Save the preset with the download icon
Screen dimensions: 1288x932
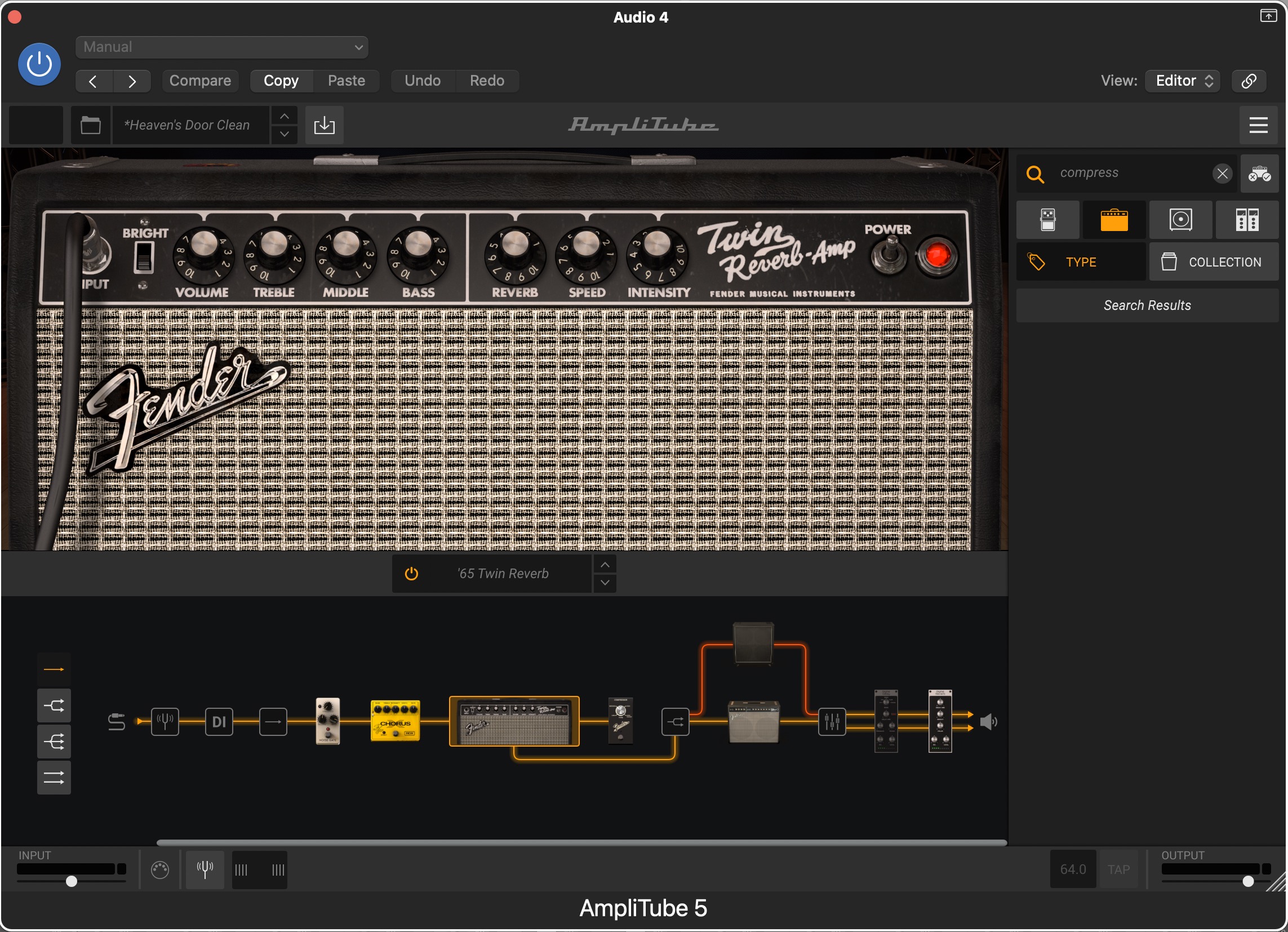(325, 125)
